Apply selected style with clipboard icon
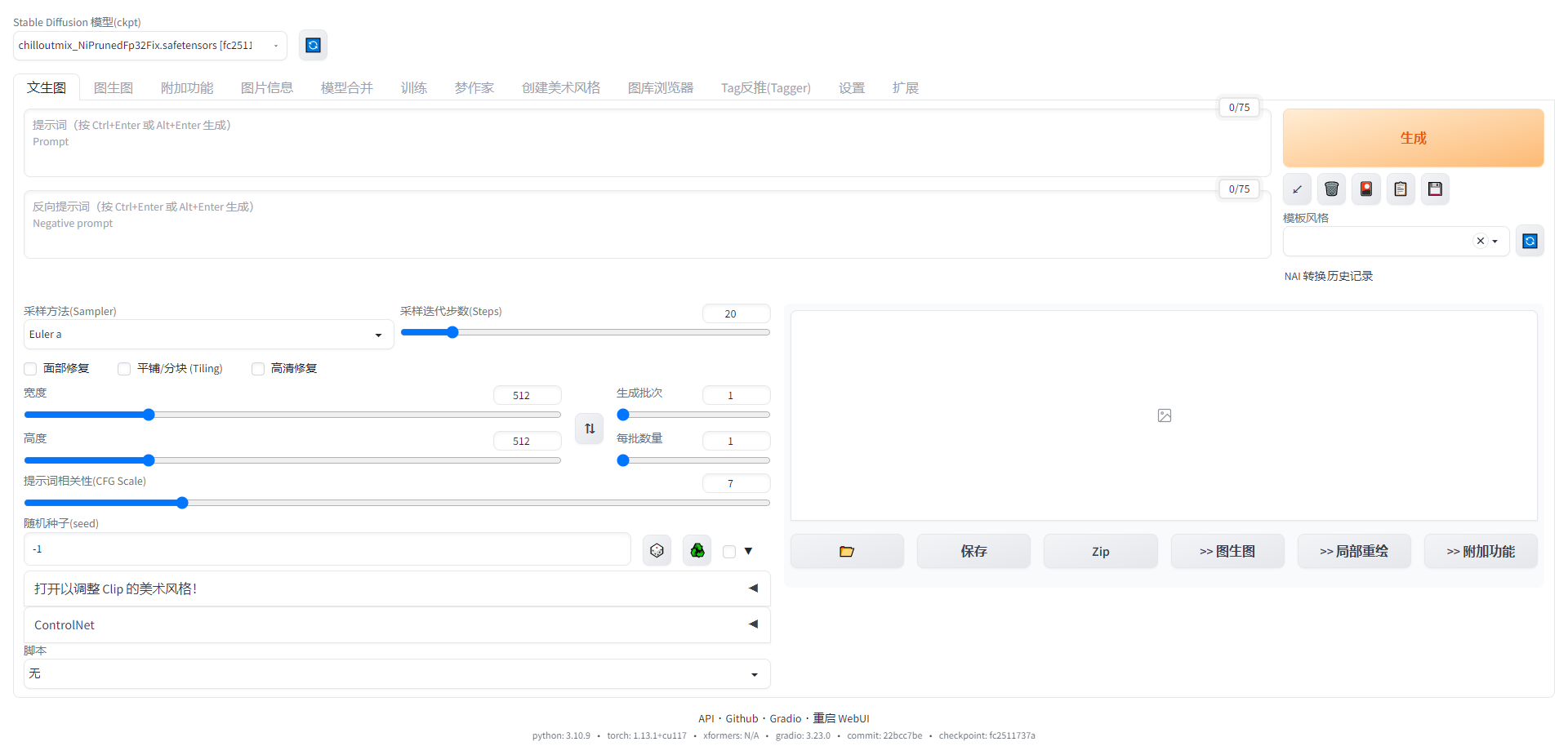 tap(1401, 189)
